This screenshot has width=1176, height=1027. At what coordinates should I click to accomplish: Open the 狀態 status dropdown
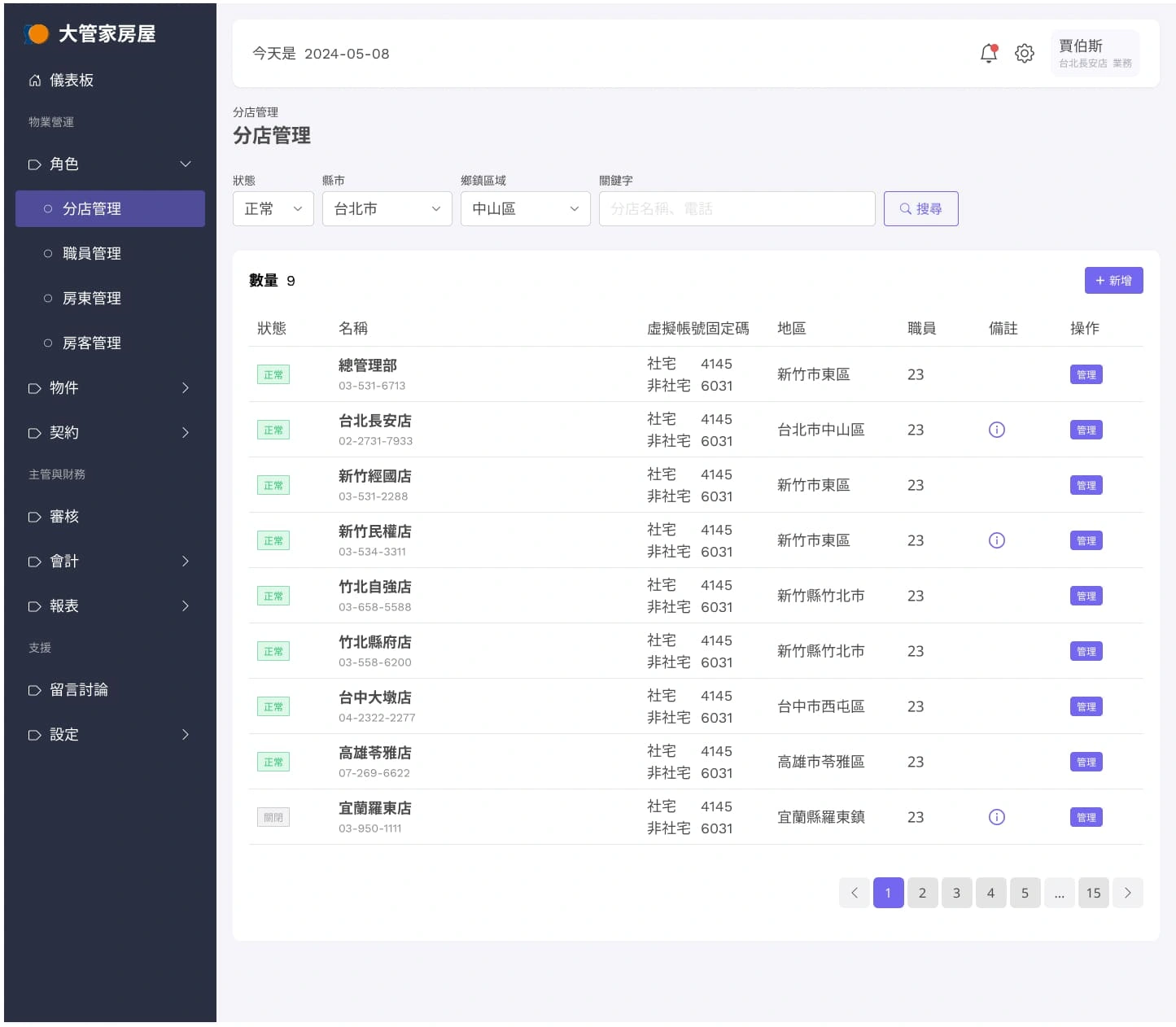point(273,208)
